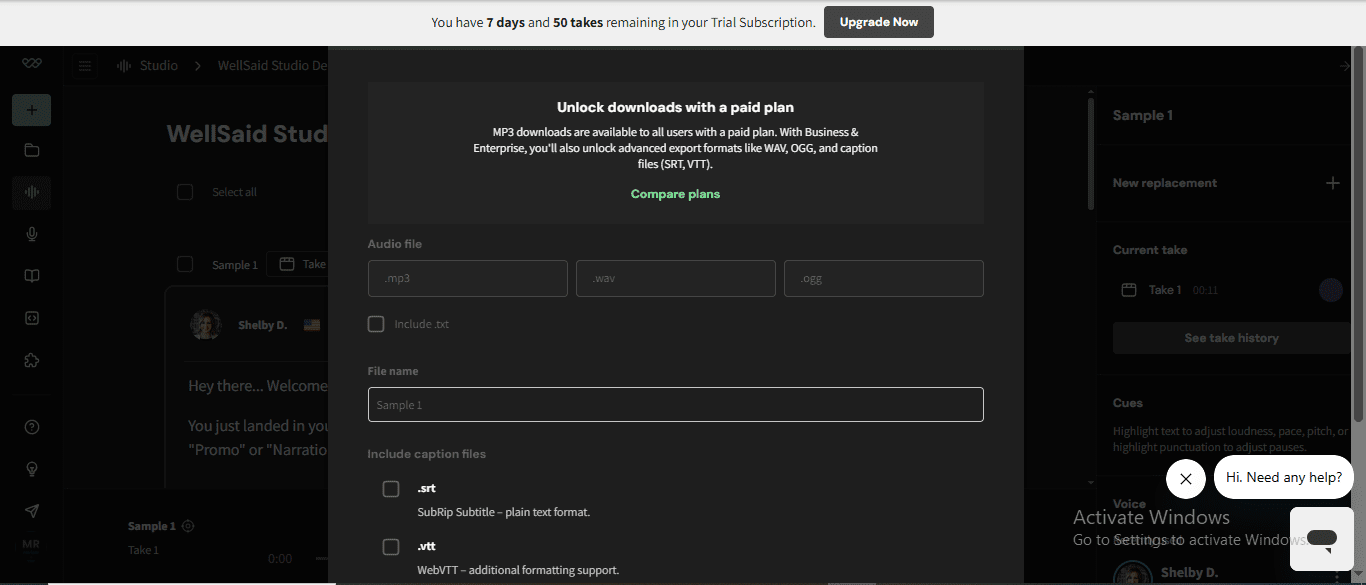
Task: Toggle the Select all checkbox
Action: click(185, 192)
